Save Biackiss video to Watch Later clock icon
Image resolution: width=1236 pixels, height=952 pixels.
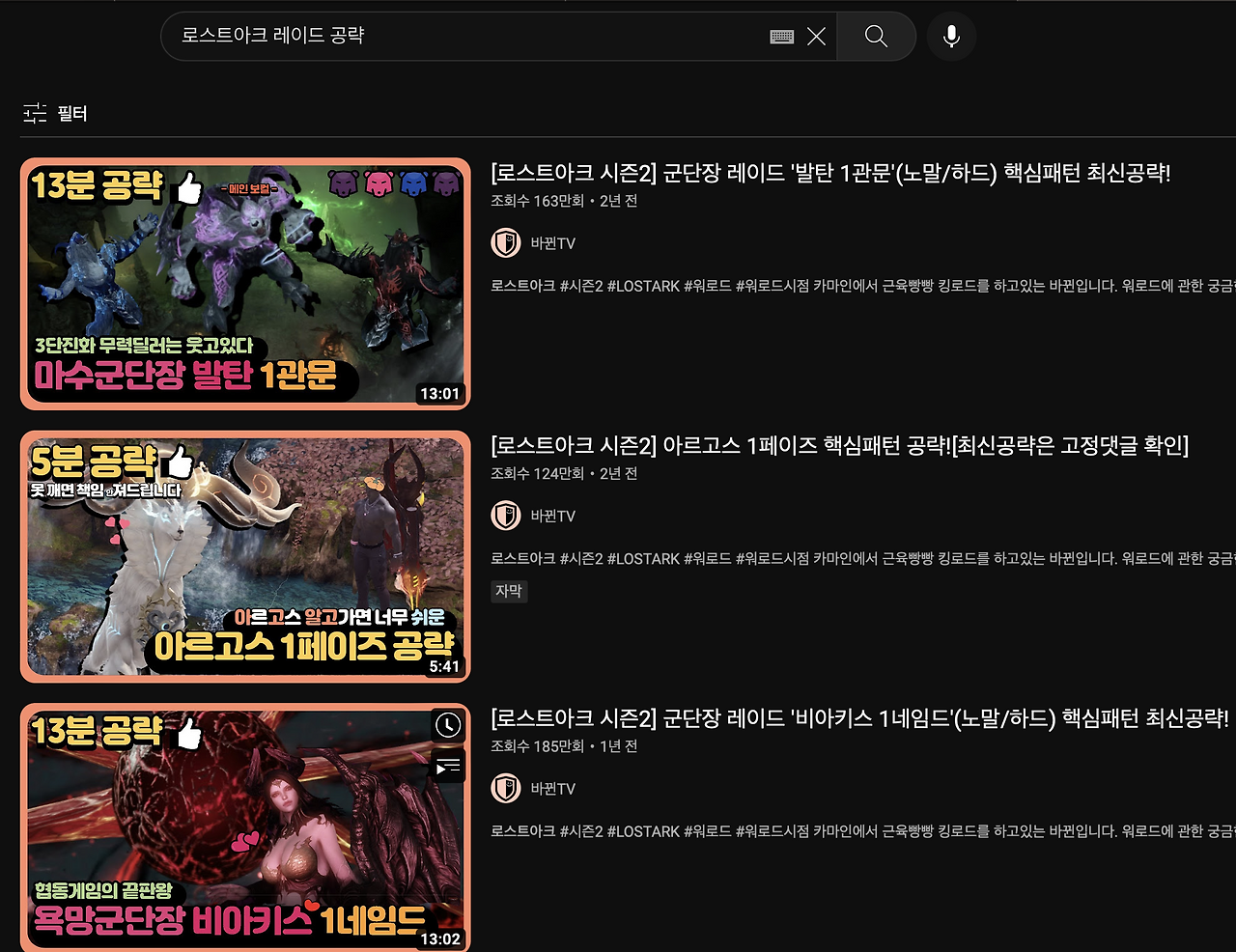point(446,726)
